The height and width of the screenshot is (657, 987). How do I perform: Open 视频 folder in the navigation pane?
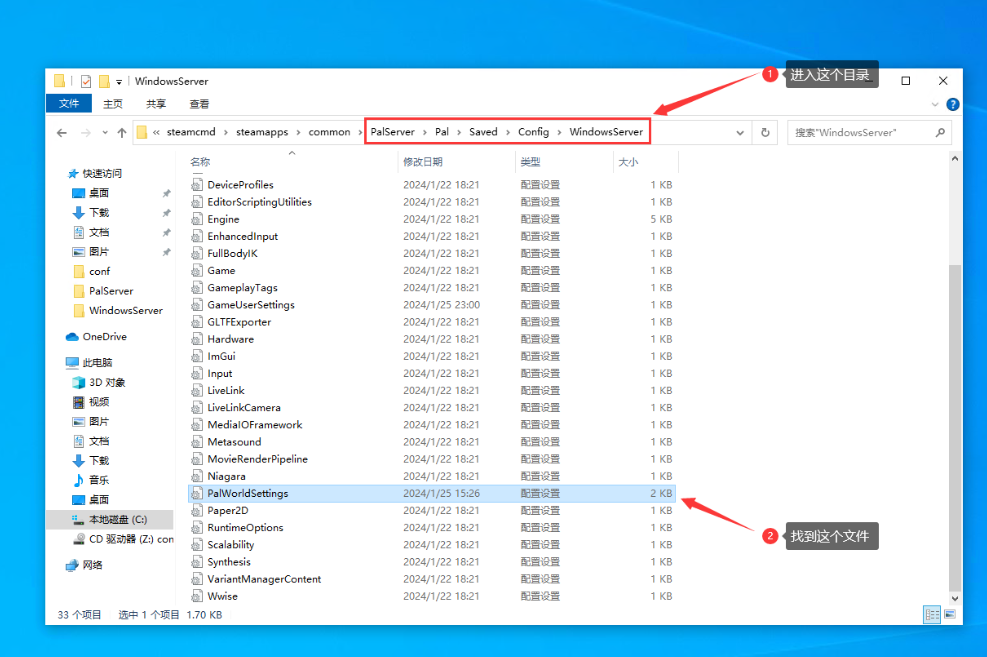99,402
